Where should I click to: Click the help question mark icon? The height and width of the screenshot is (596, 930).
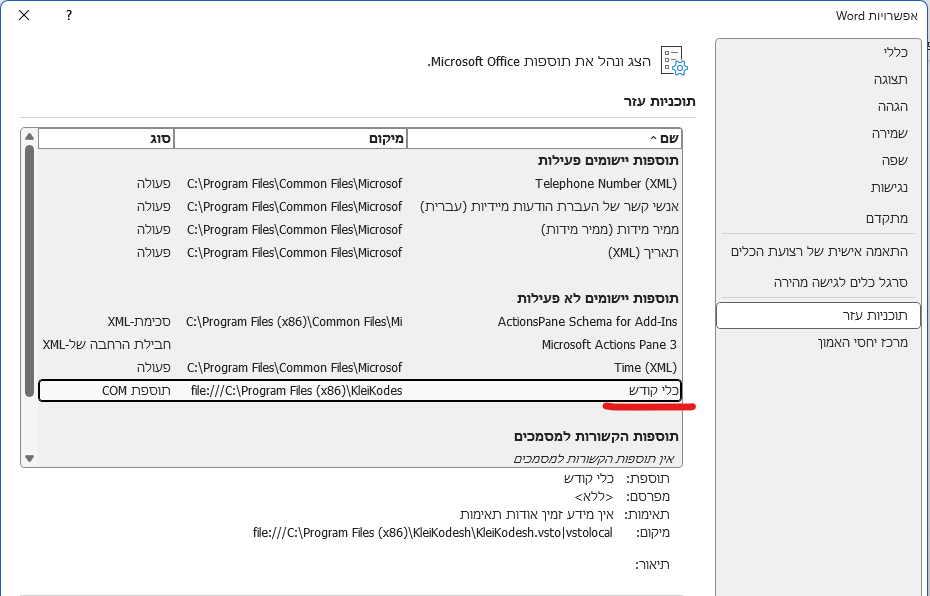click(x=67, y=16)
